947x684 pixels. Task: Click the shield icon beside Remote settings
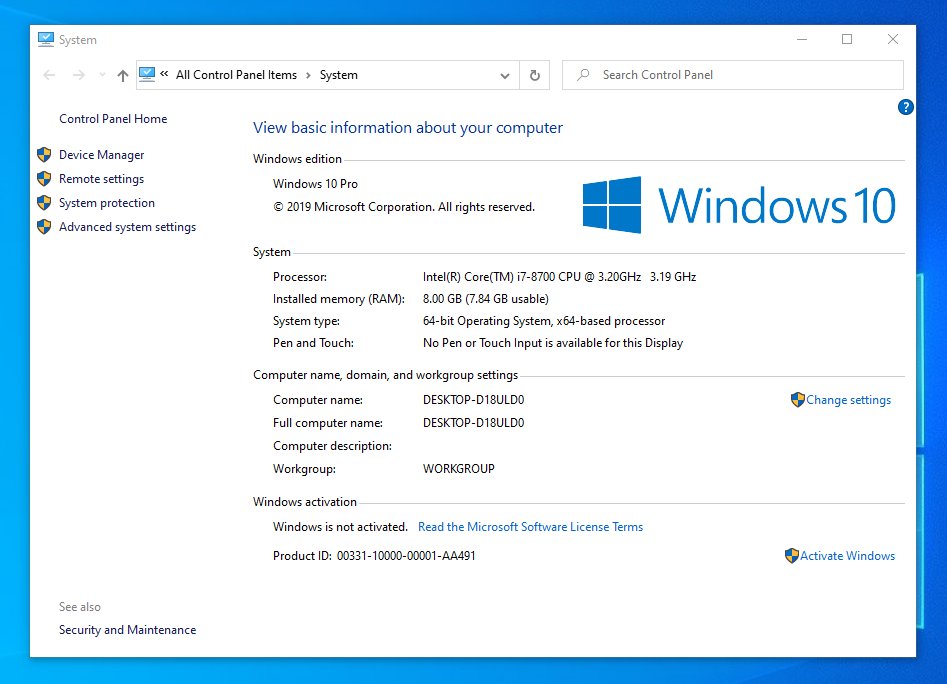[44, 179]
